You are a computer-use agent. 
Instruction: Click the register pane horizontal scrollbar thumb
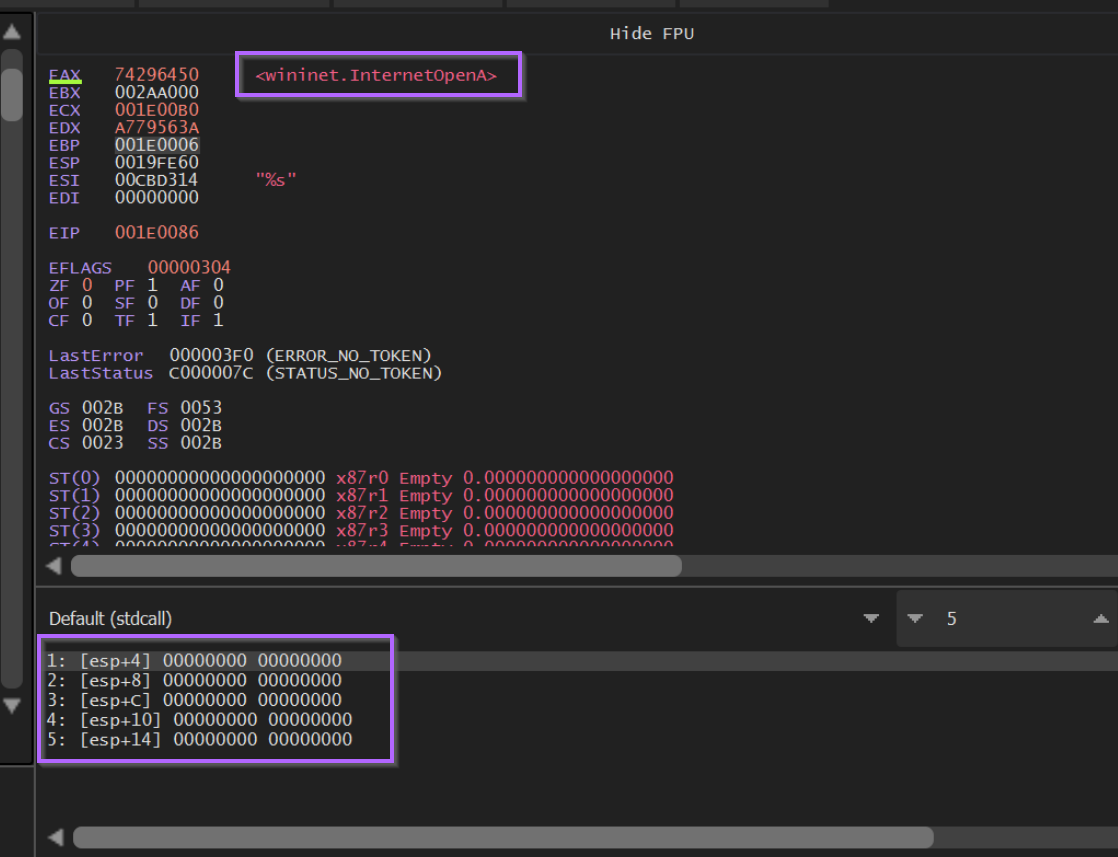tap(375, 567)
